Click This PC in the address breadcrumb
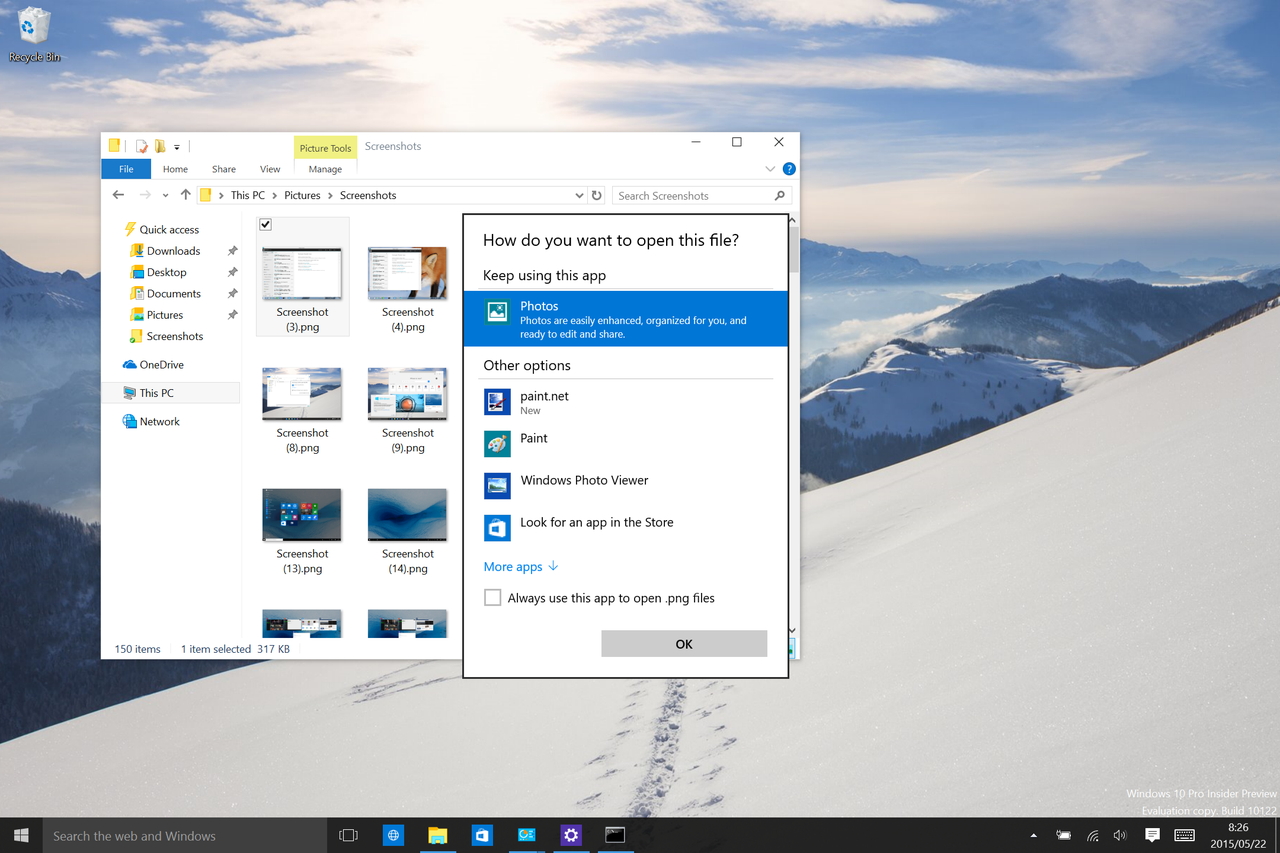1280x853 pixels. click(x=248, y=195)
